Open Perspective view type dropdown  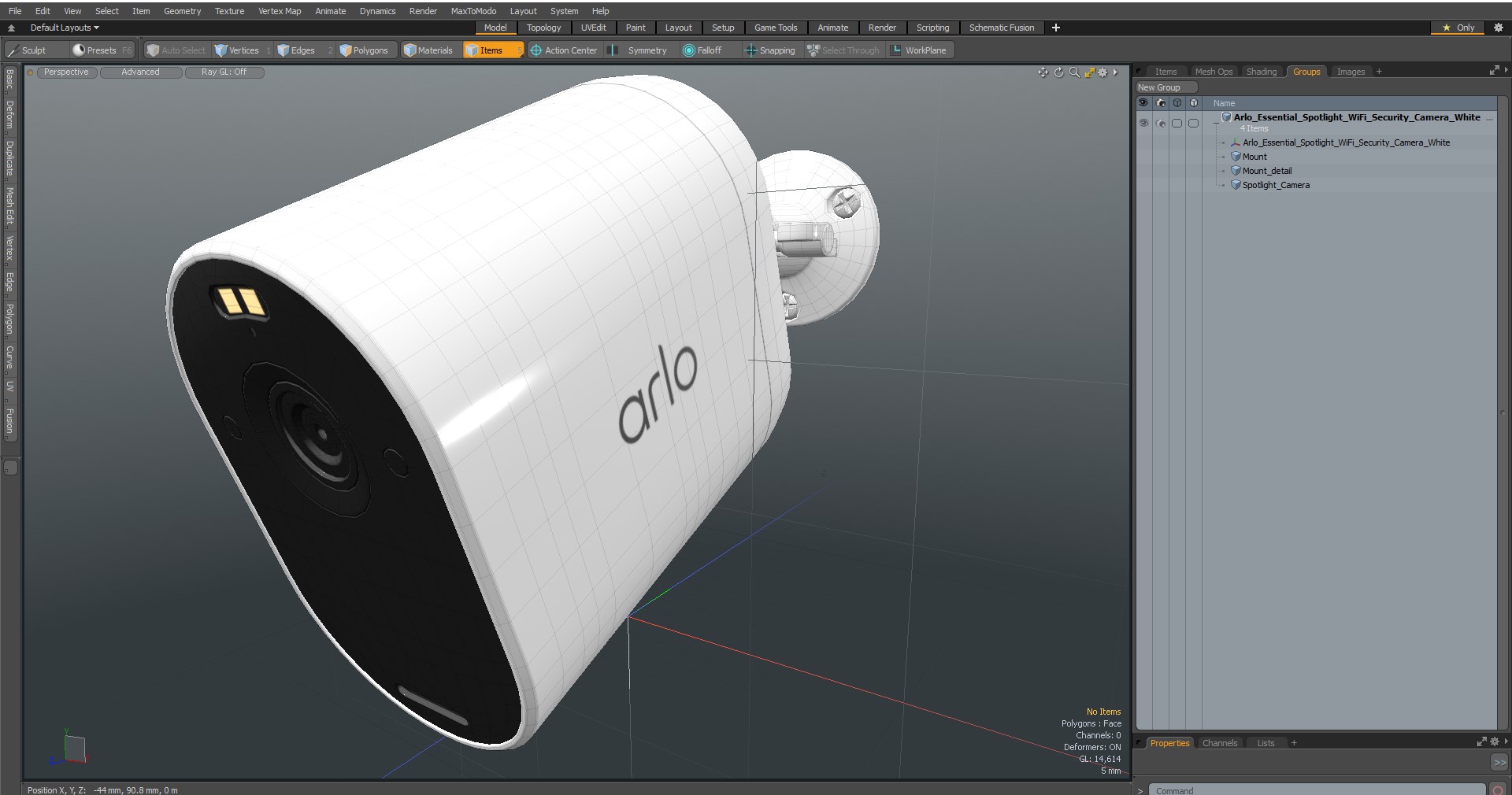(x=66, y=72)
